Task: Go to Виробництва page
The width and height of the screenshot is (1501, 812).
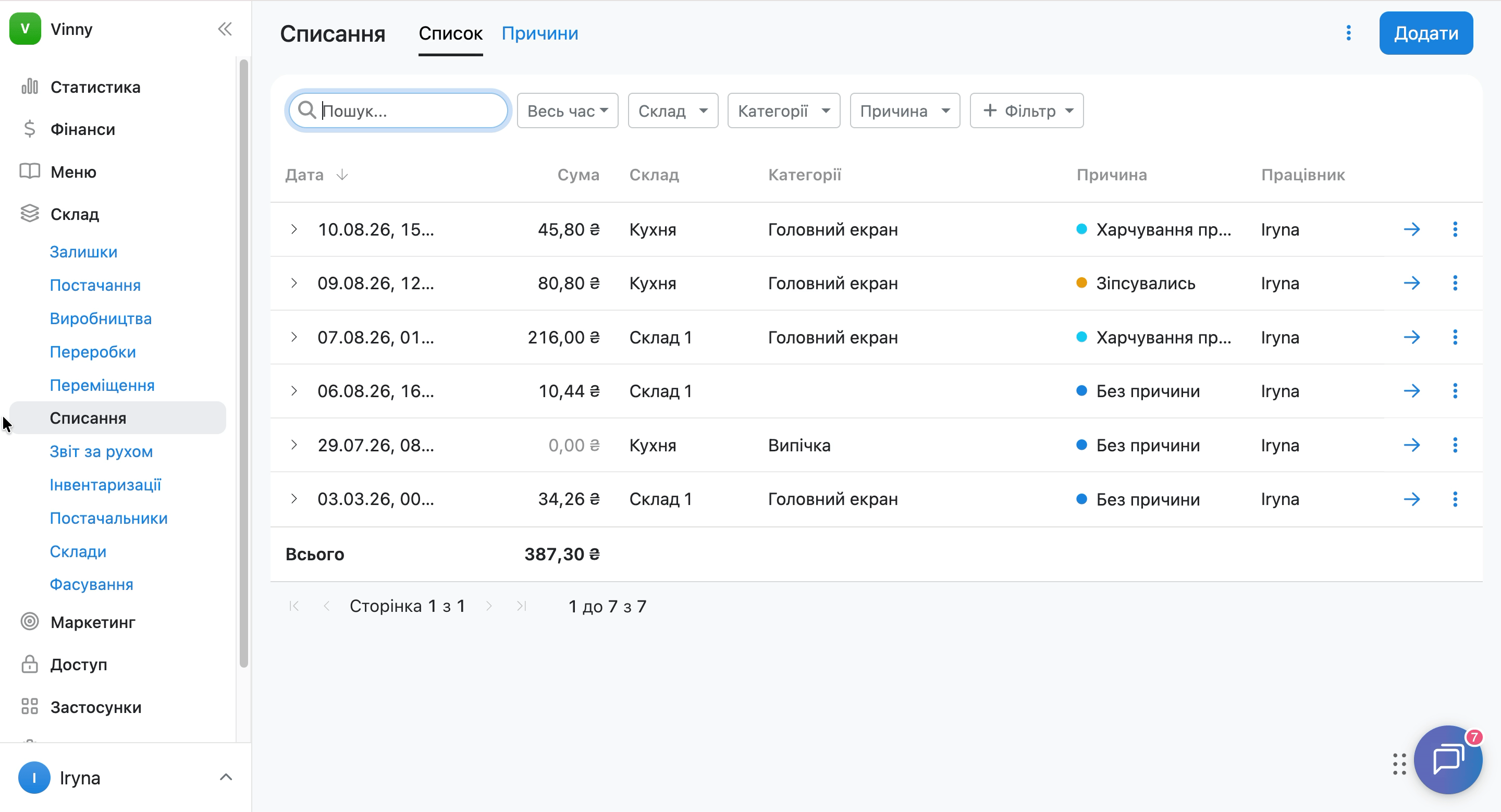Action: click(100, 318)
